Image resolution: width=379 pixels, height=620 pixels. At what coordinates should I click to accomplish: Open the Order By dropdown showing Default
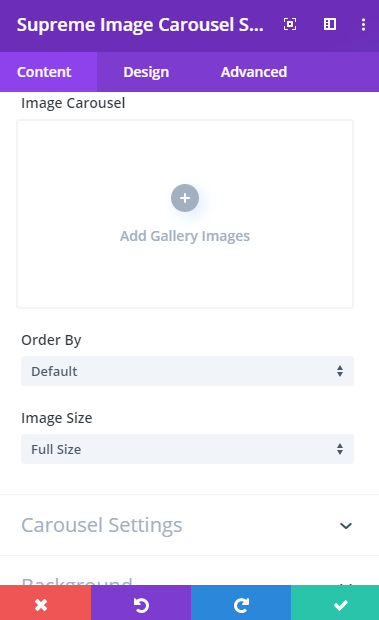[x=187, y=371]
